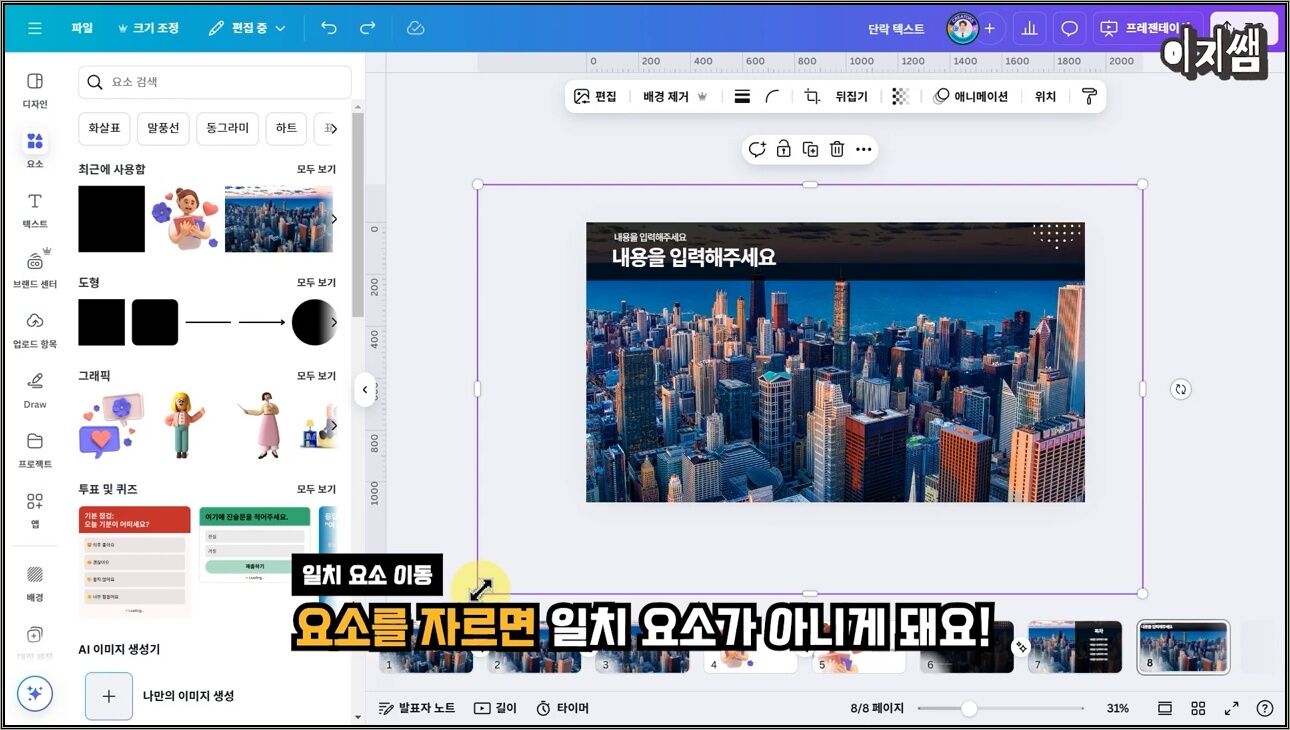
Task: Click 모두 보기 next to 그래픽
Action: [x=316, y=375]
